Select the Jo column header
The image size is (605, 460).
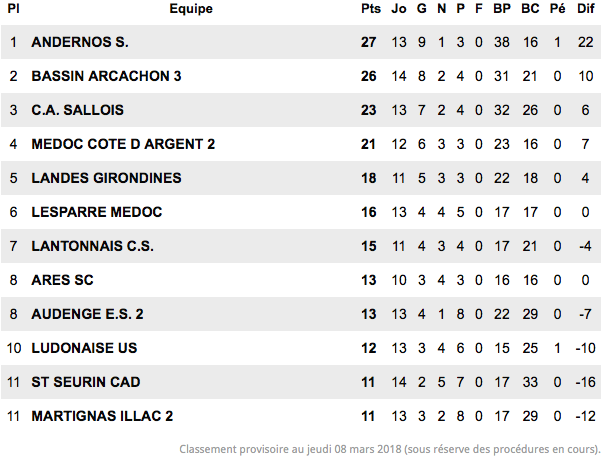click(x=399, y=8)
